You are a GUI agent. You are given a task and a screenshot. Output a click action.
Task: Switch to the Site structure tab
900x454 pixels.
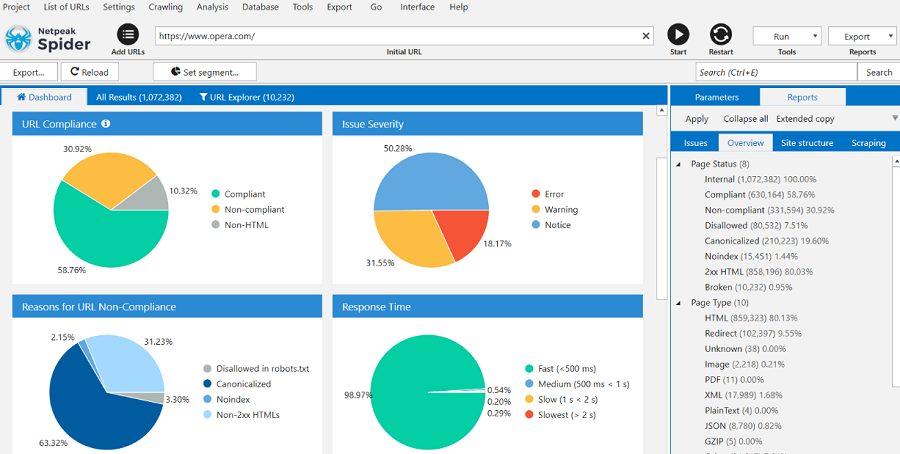[806, 143]
